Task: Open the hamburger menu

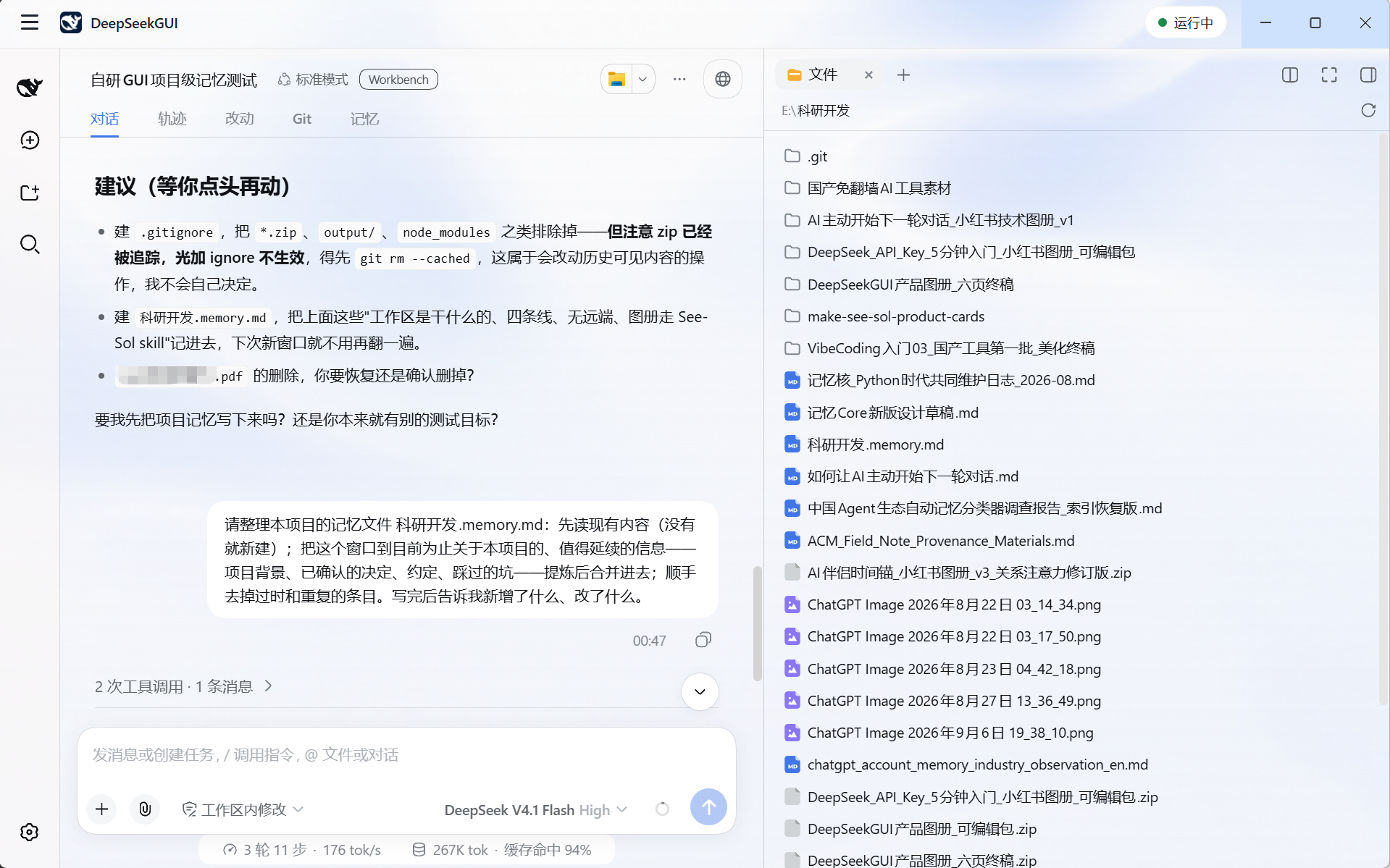Action: 30,23
